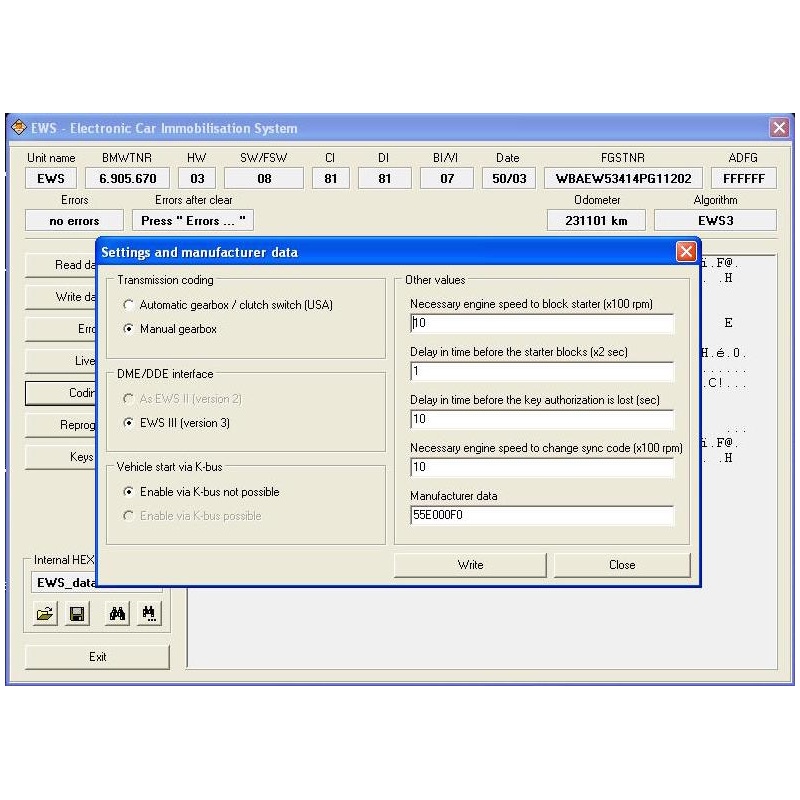This screenshot has height=800, width=800.
Task: Click BMWTNR value 6.905.670
Action: pyautogui.click(x=128, y=179)
